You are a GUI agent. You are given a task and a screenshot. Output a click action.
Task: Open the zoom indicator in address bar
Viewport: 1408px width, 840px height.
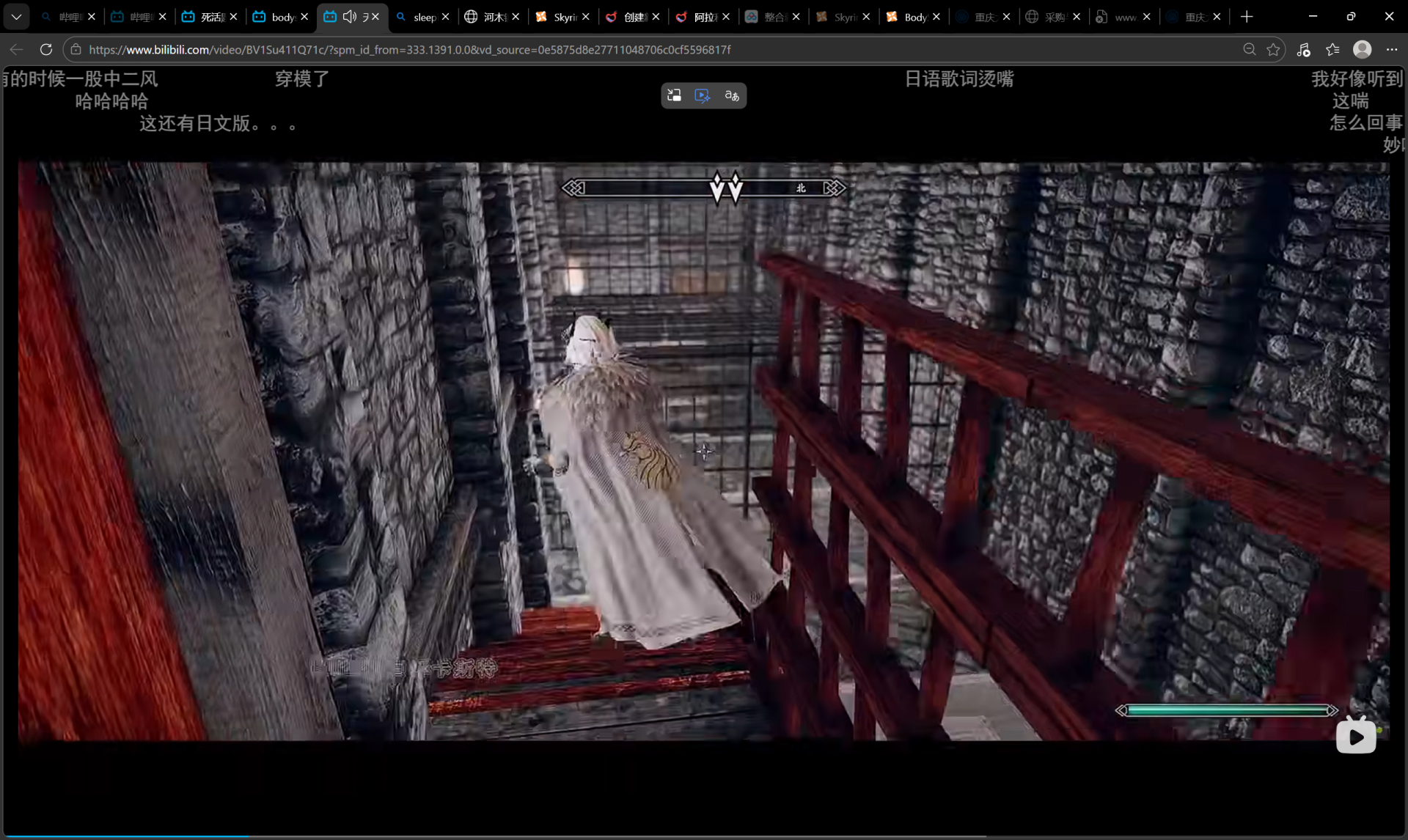pos(1250,49)
